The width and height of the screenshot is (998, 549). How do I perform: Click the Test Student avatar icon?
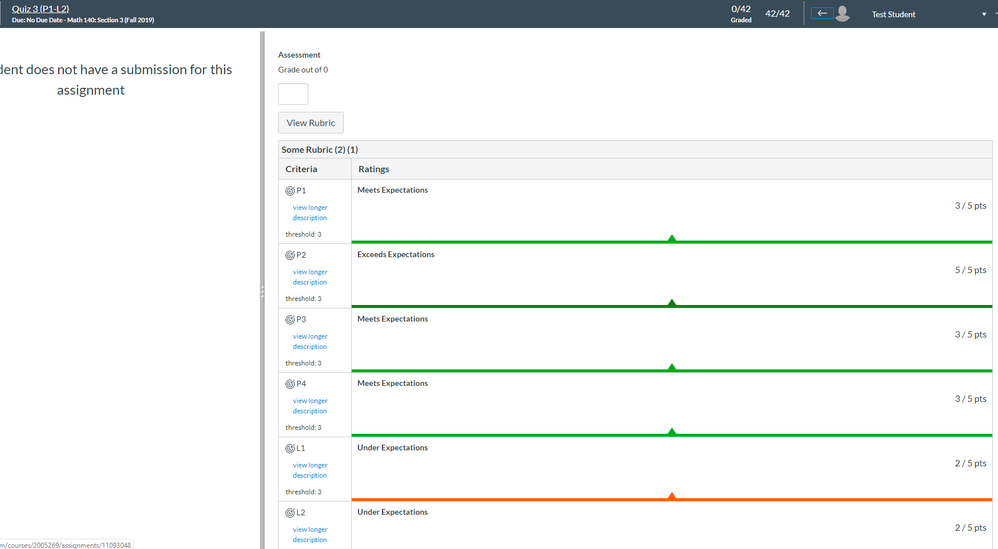pyautogui.click(x=843, y=14)
